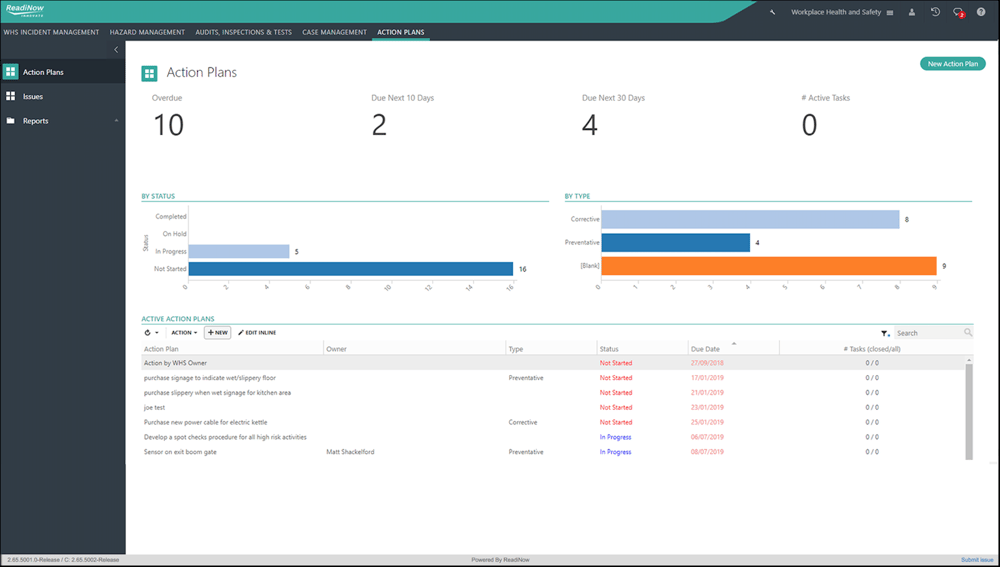Image resolution: width=1000 pixels, height=567 pixels.
Task: Select purchase signage wet/slippery floor row
Action: (x=553, y=378)
